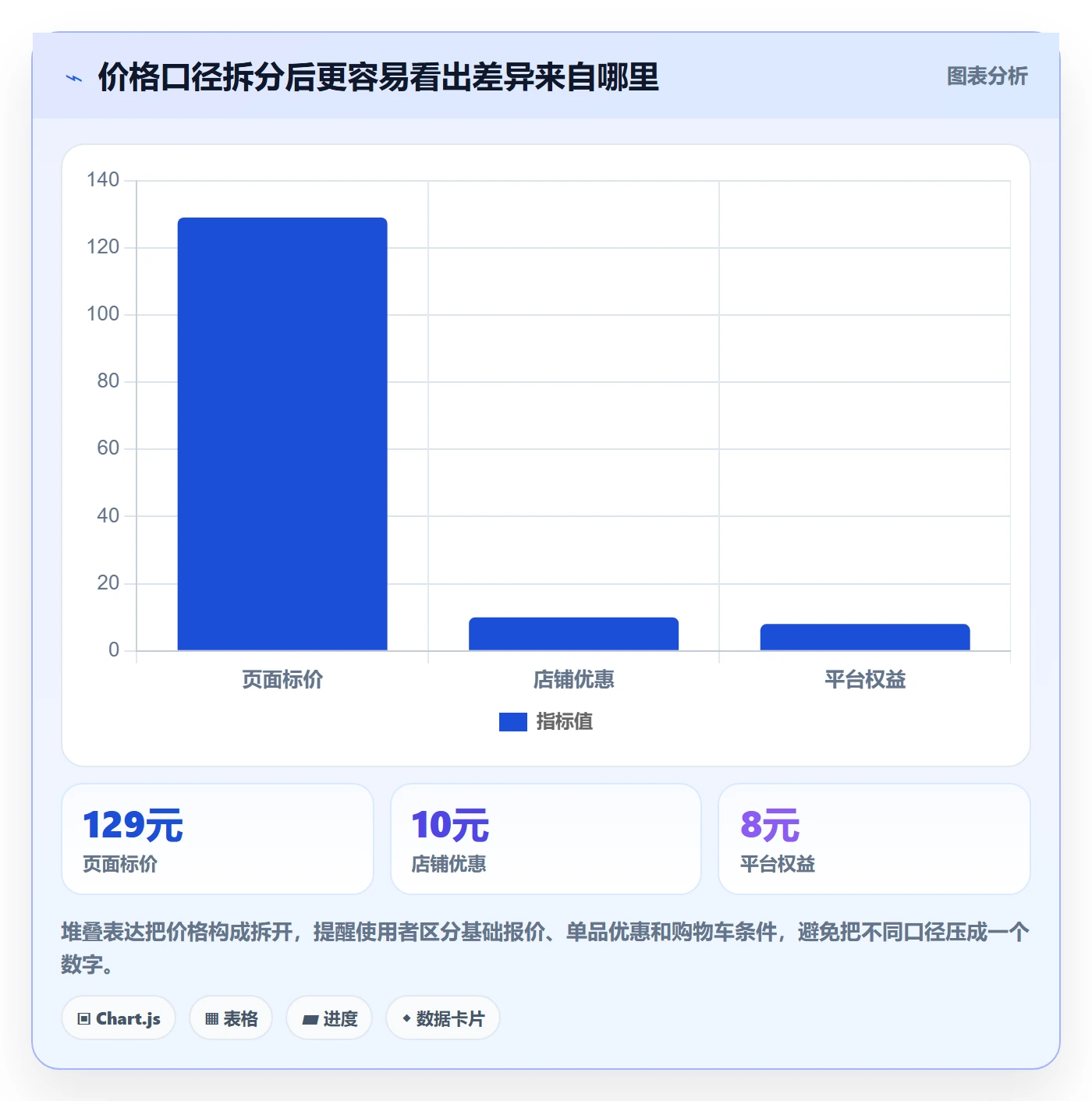Click the grid icon in 表格 chip
Screen dimensions: 1092x1101
point(211,1019)
